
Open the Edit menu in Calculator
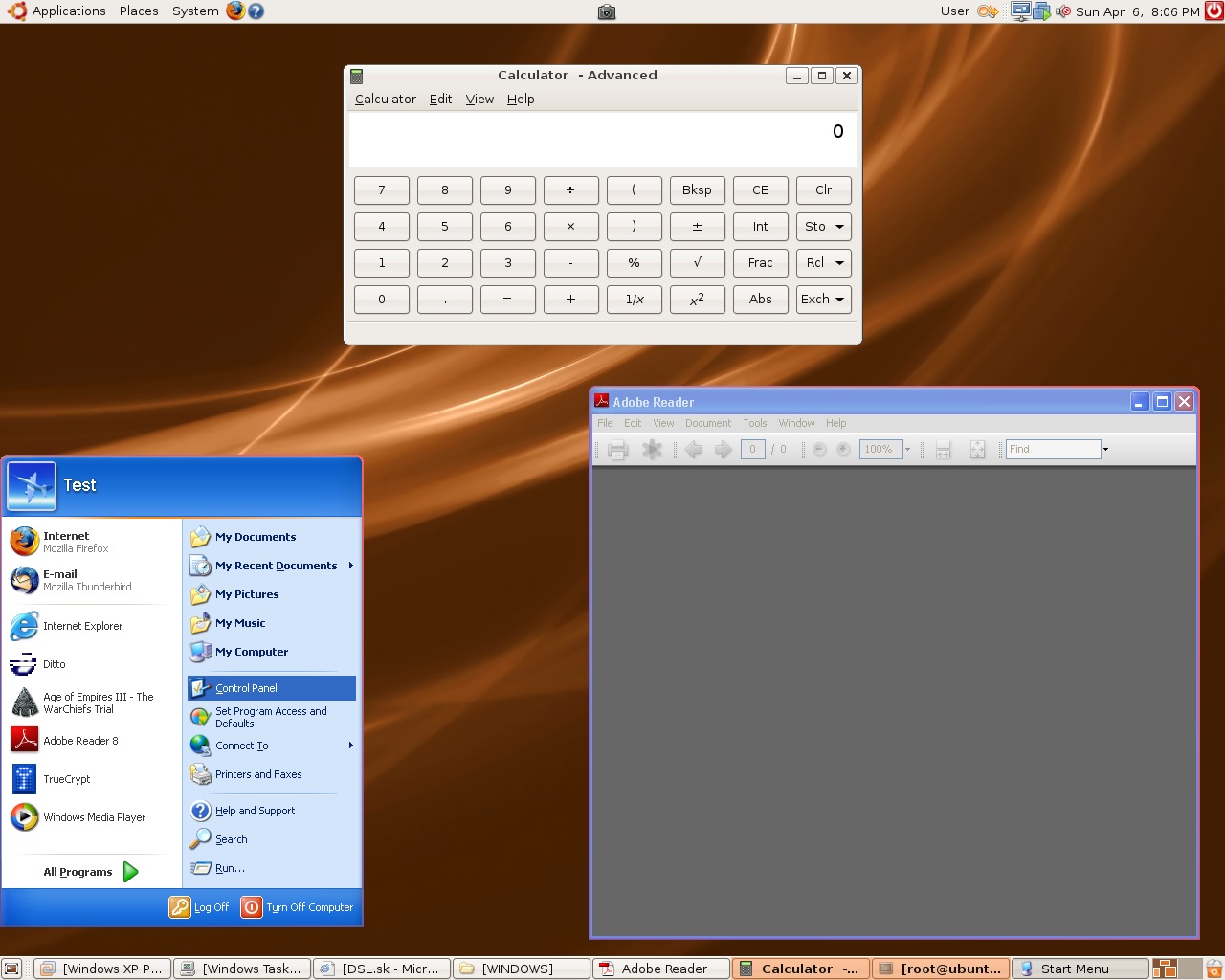click(440, 100)
